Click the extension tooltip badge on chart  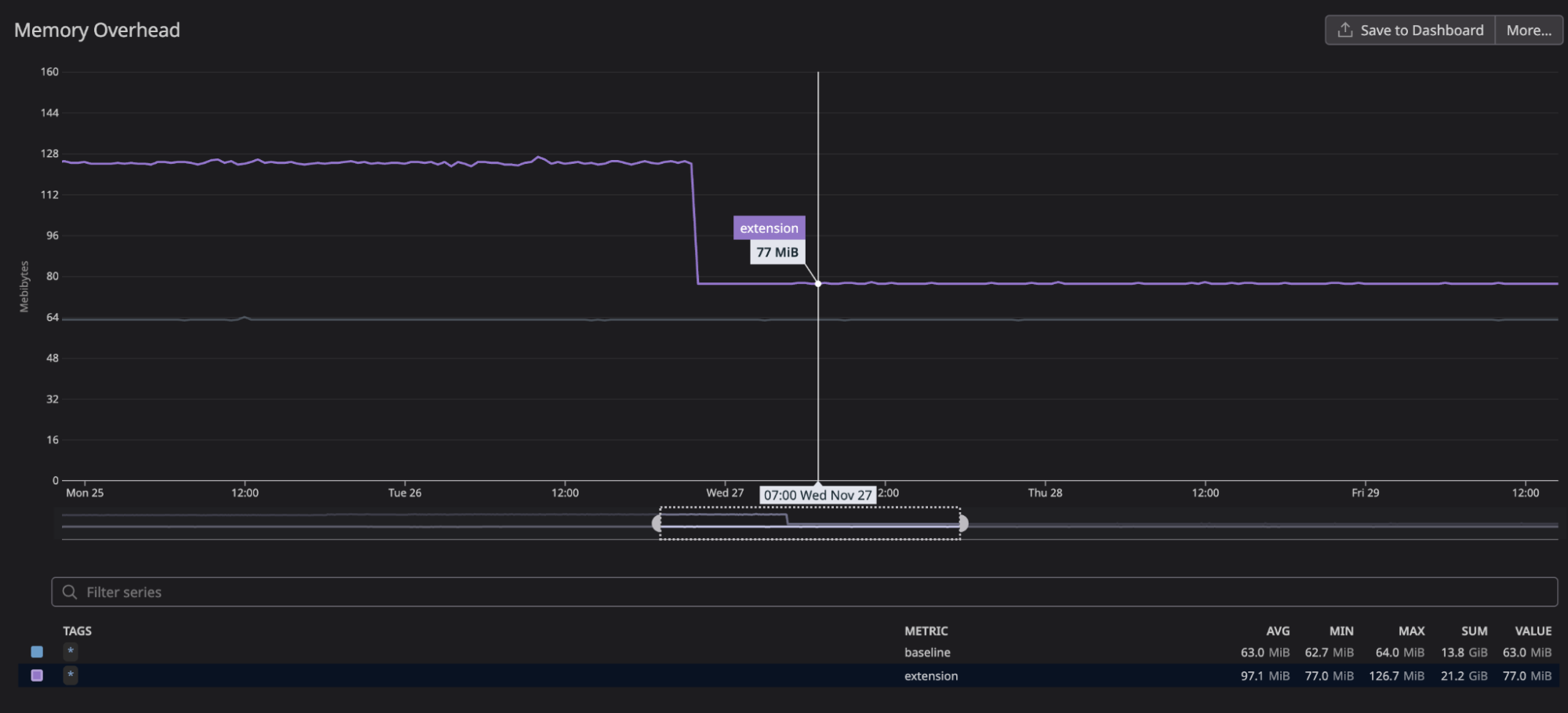(768, 227)
